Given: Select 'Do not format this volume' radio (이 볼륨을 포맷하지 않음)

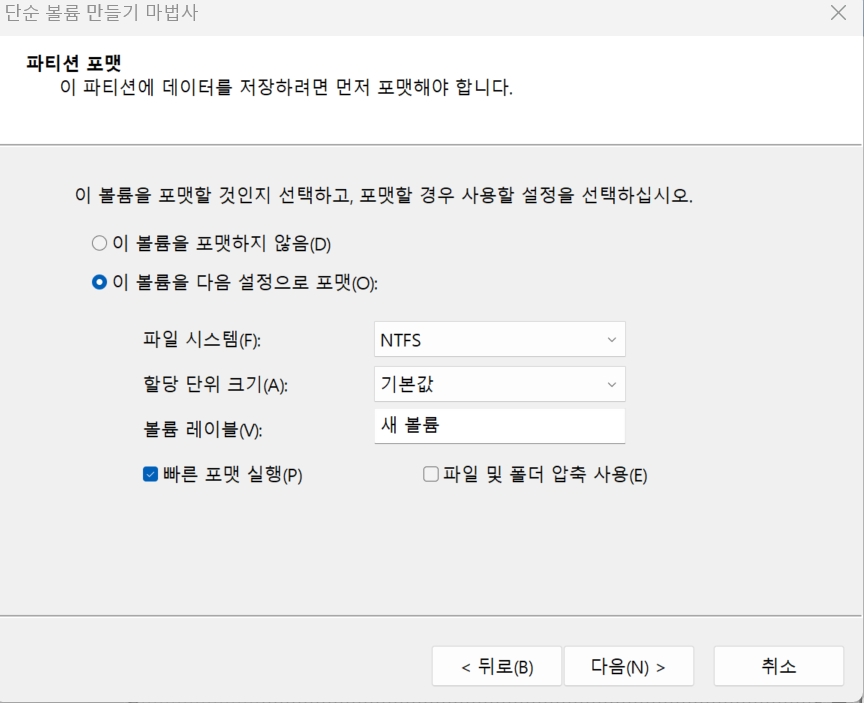Looking at the screenshot, I should tap(99, 243).
